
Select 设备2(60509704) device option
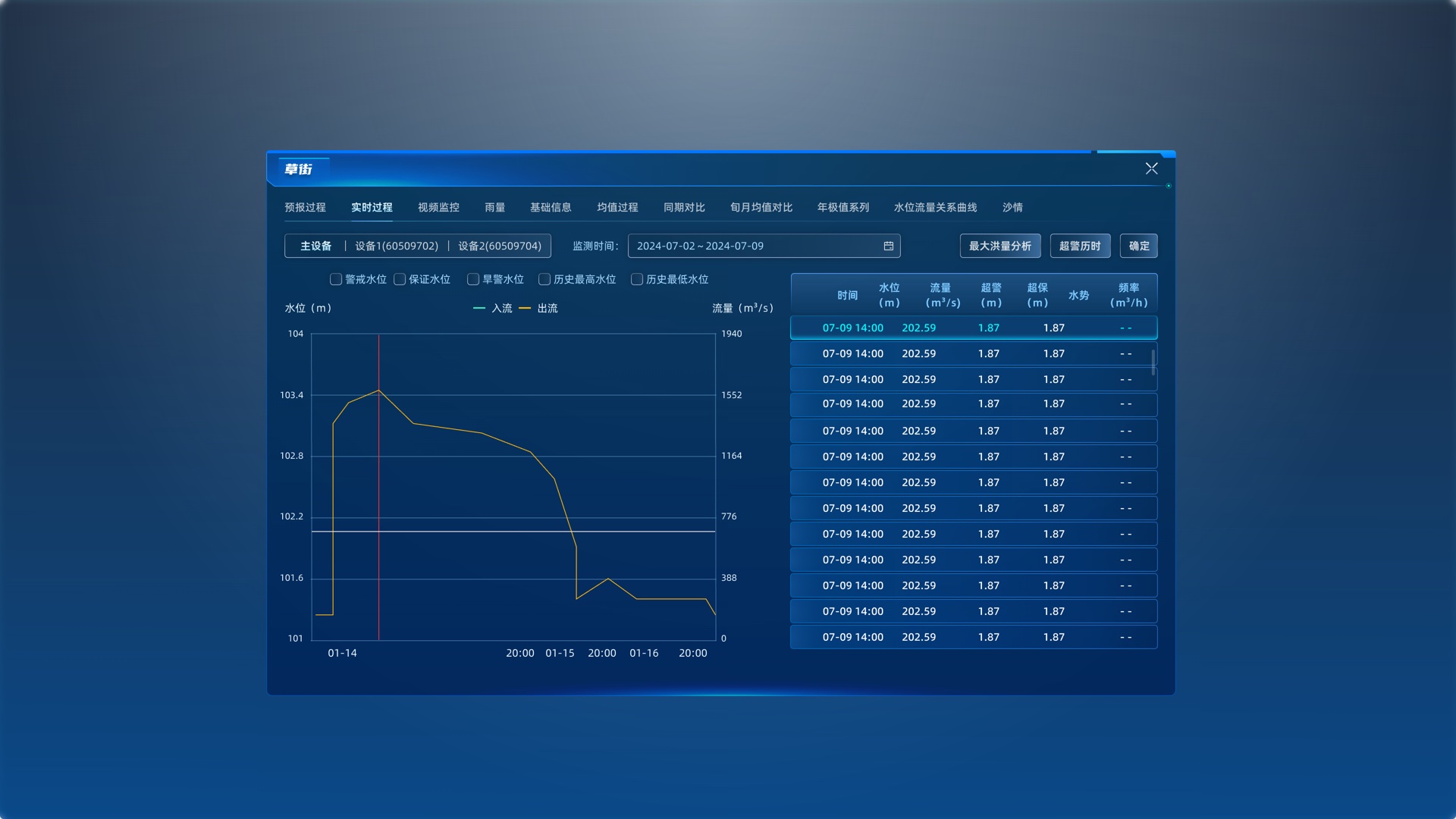[500, 246]
